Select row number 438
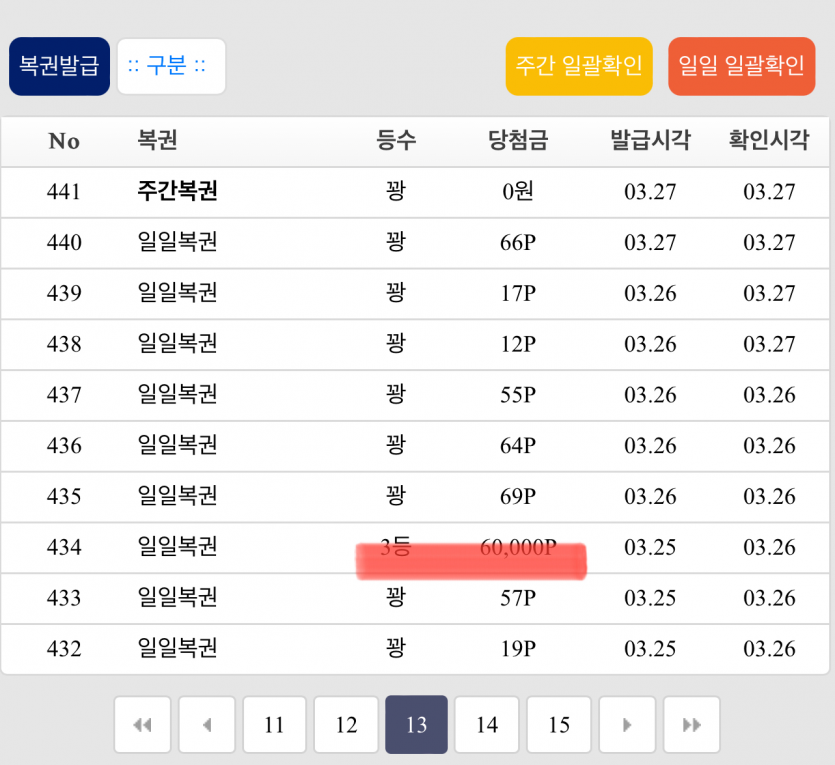Screen dimensions: 835x765 [64, 344]
